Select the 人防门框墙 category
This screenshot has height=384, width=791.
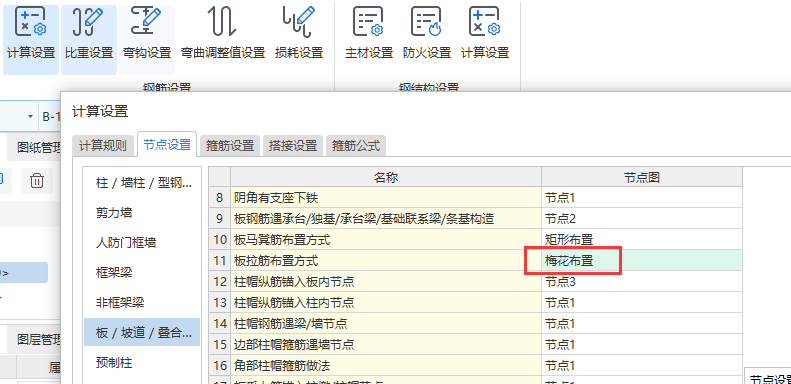(x=142, y=243)
